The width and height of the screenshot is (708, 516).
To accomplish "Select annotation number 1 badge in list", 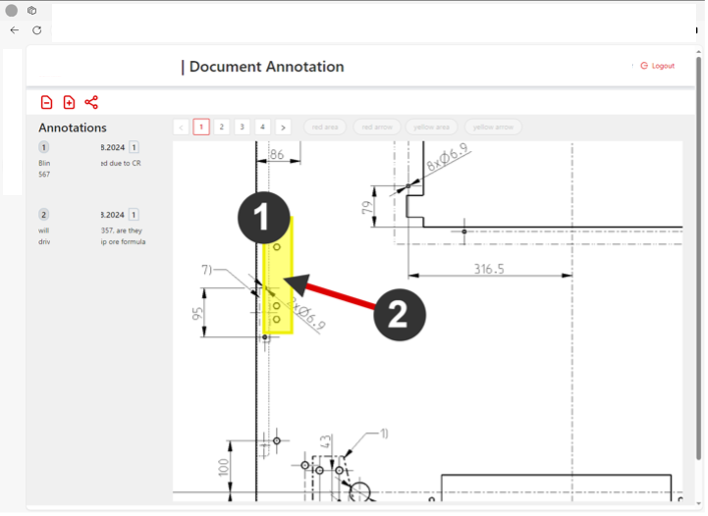I will (44, 148).
